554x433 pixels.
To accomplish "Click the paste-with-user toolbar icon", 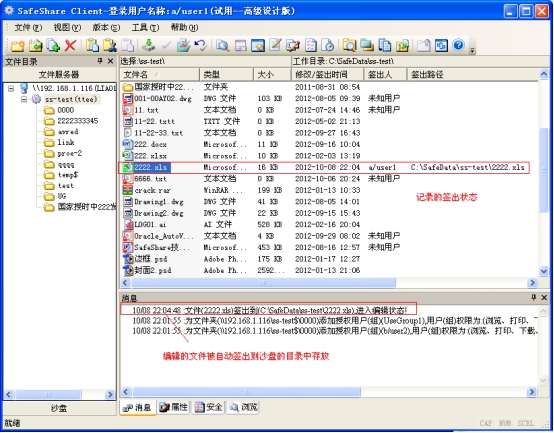I will 110,46.
